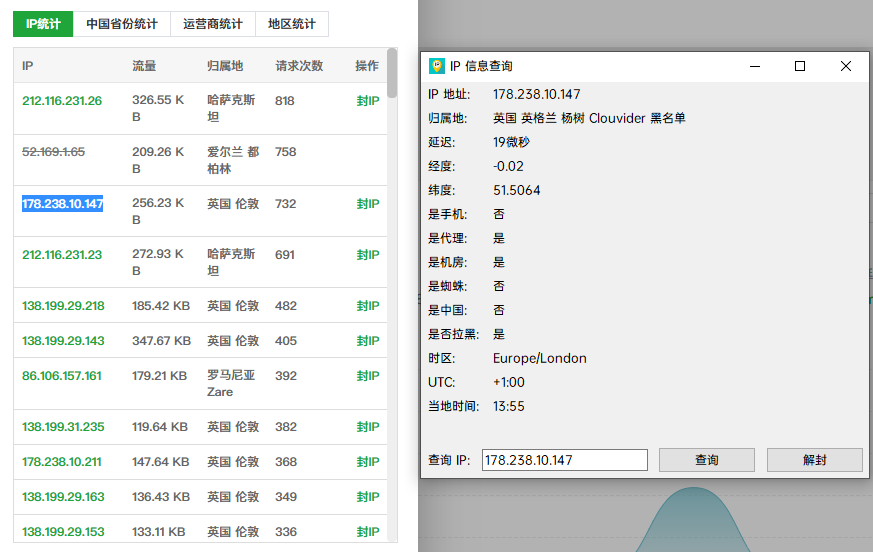
Task: Open the 中国省份统计 tab
Action: tap(121, 24)
